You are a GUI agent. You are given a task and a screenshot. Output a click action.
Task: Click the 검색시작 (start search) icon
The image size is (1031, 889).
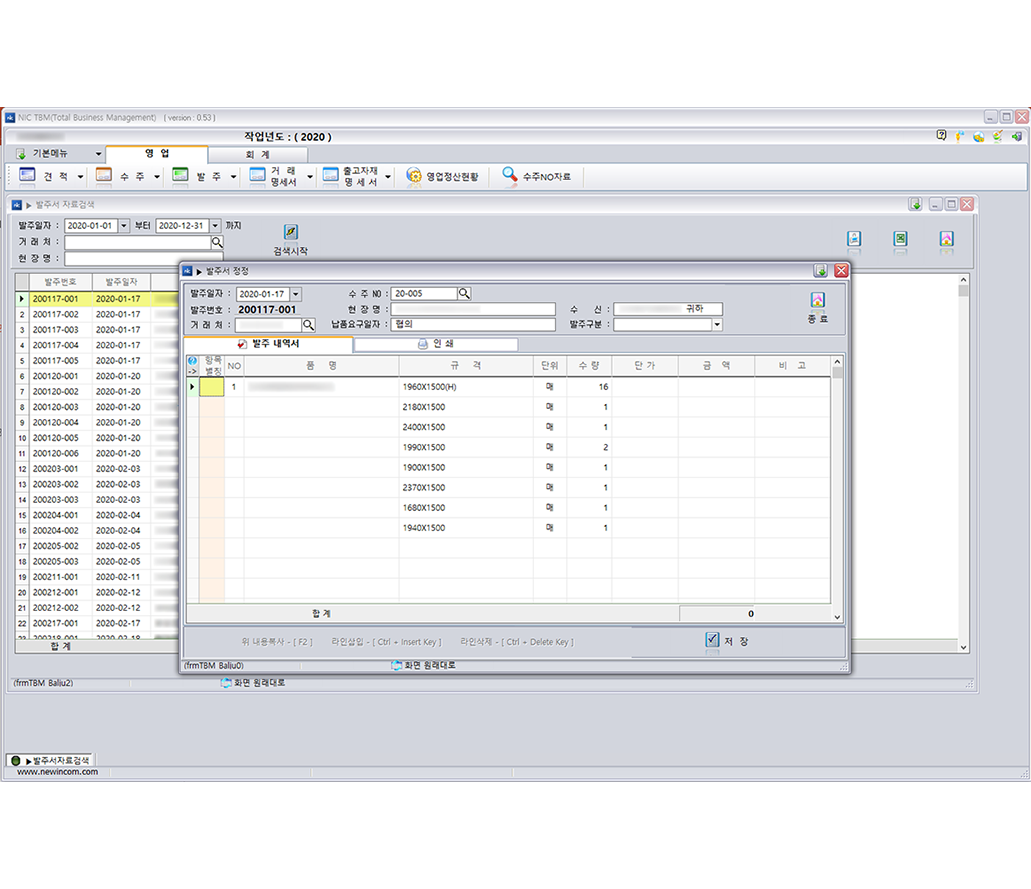[x=290, y=233]
